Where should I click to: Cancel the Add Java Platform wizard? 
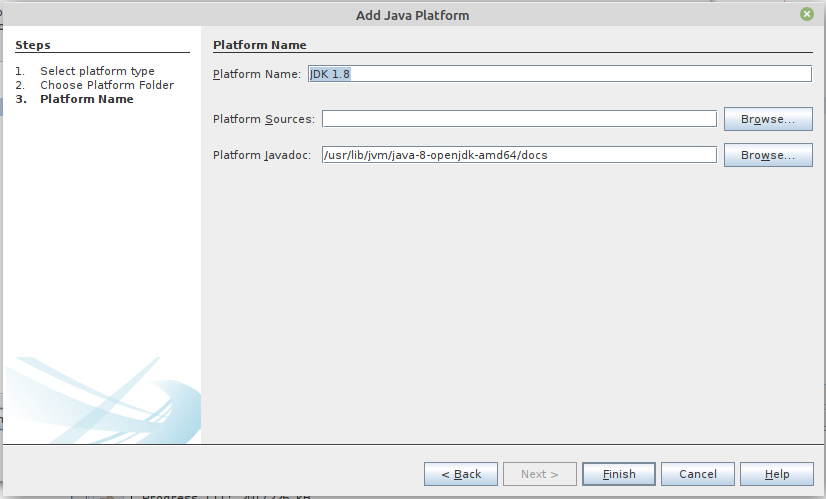pos(697,474)
